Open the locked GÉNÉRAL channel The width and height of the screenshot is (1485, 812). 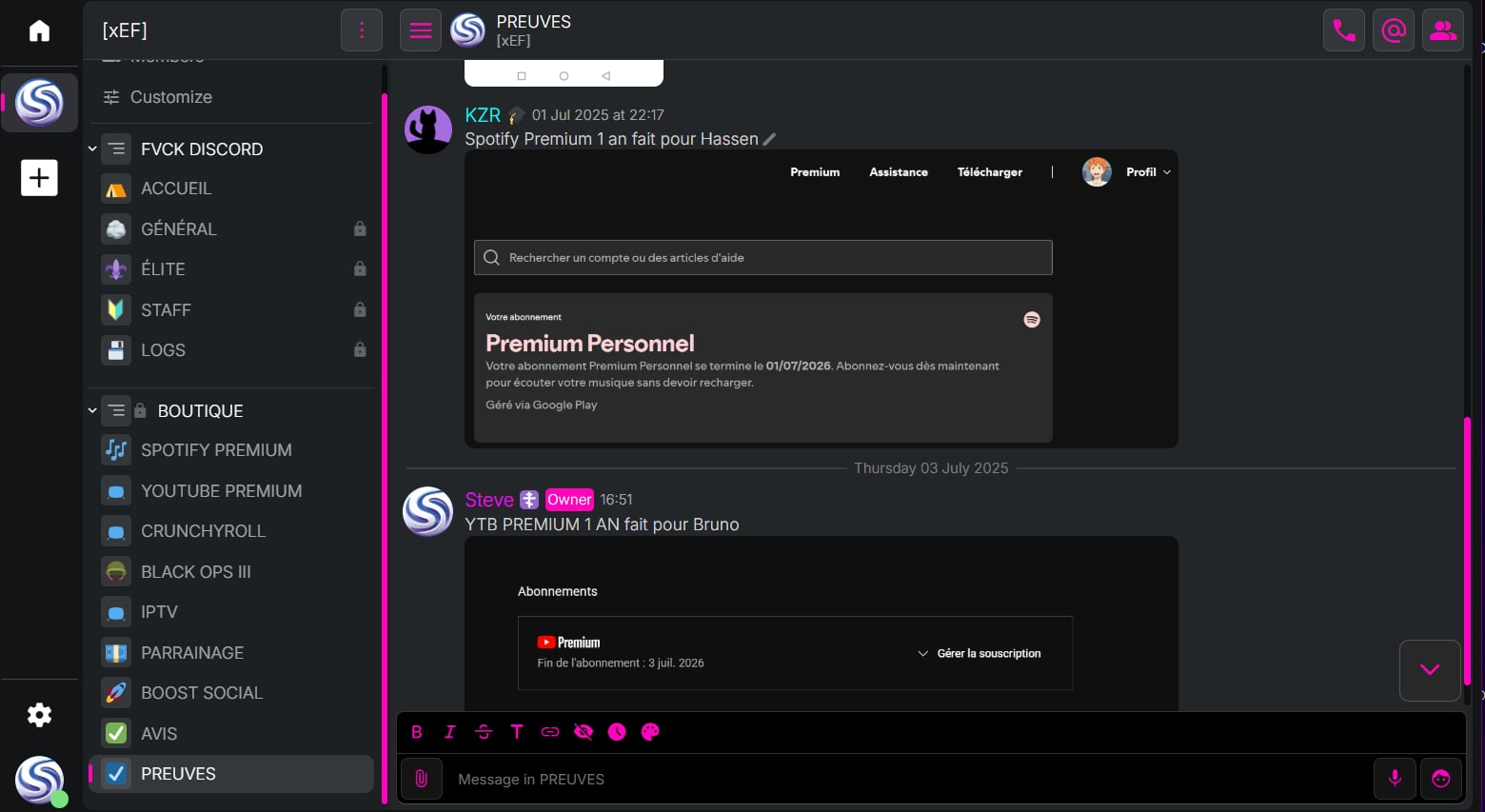click(231, 229)
